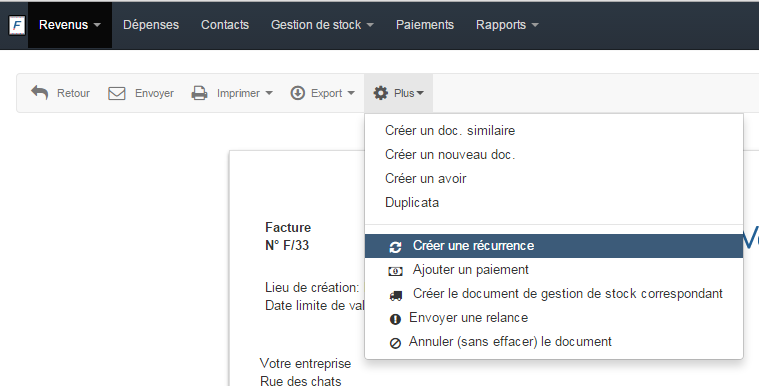Click the Plus button label
759x386 pixels.
pyautogui.click(x=404, y=93)
